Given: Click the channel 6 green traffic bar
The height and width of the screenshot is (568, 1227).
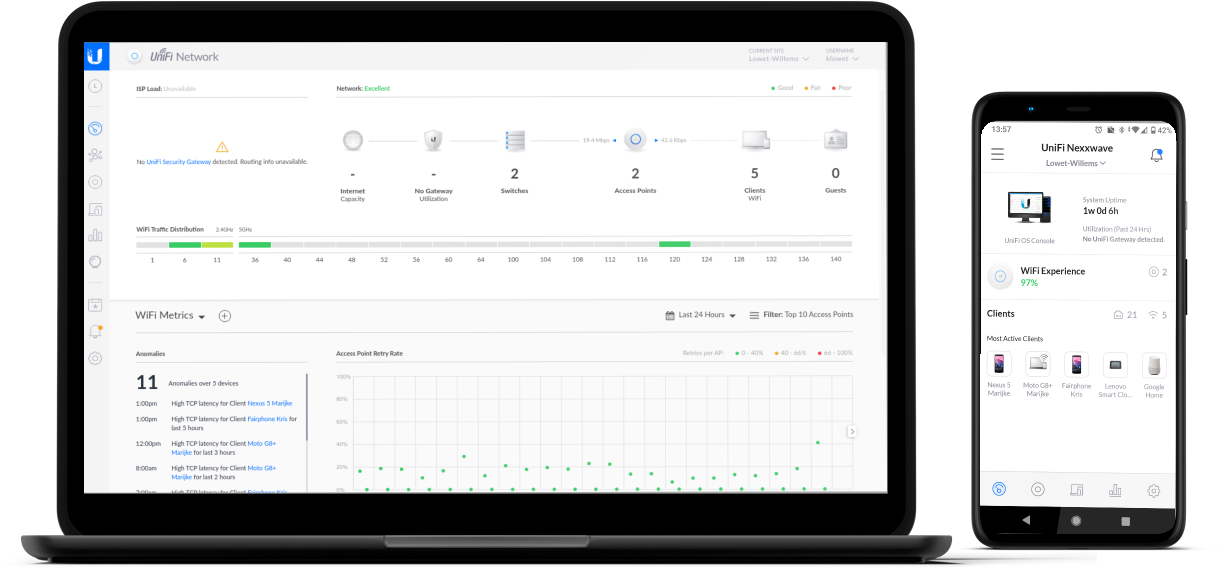Looking at the screenshot, I should tap(185, 244).
